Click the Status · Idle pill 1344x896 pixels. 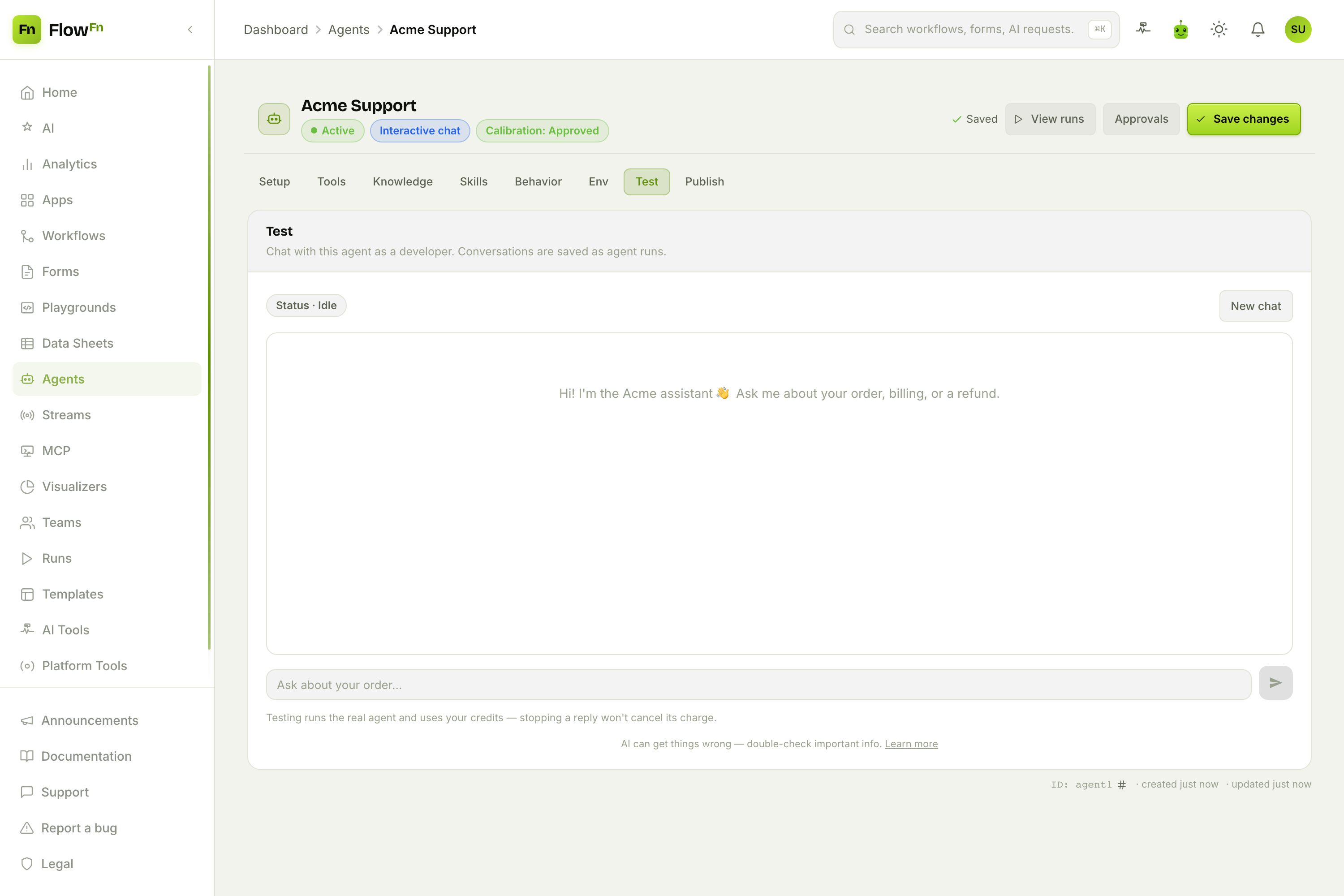tap(306, 306)
